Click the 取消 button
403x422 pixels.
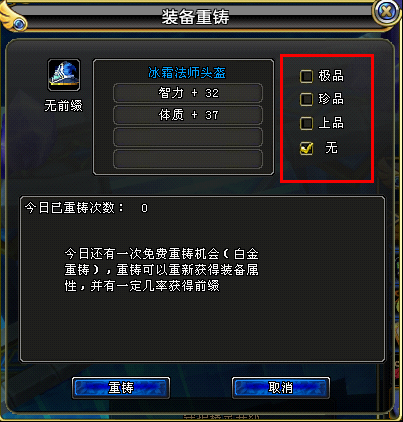point(281,388)
